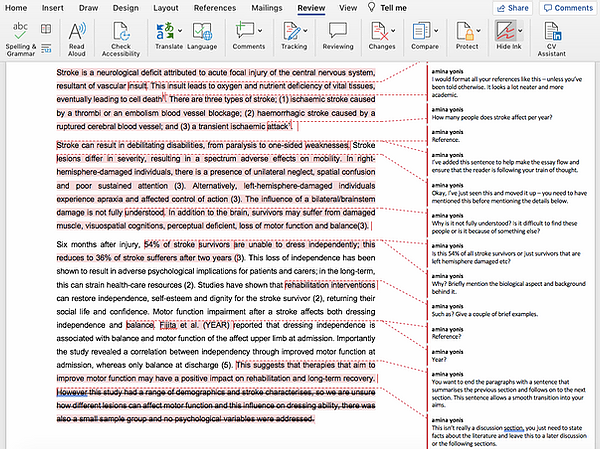This screenshot has width=600, height=449.
Task: Select comment 'I've added this sentence to help'
Action: [x=505, y=162]
